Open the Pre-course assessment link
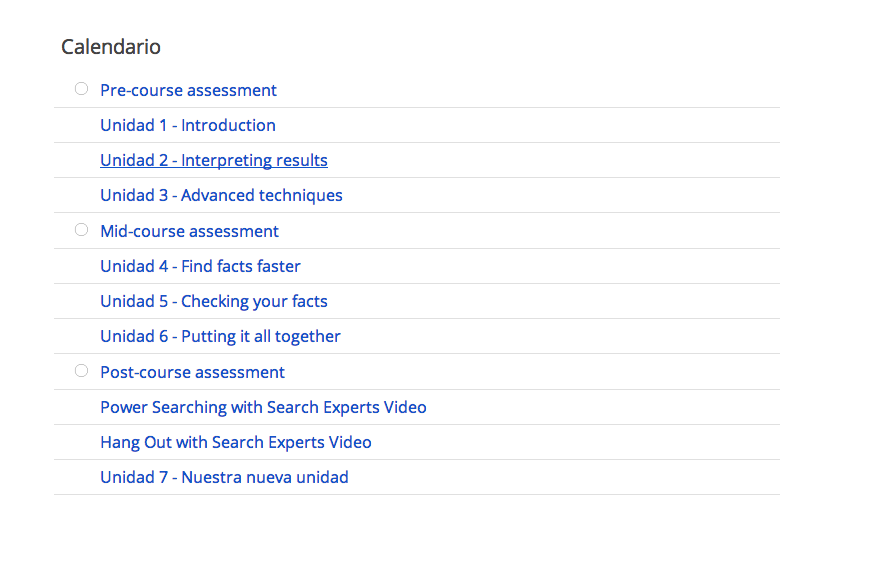 coord(188,90)
